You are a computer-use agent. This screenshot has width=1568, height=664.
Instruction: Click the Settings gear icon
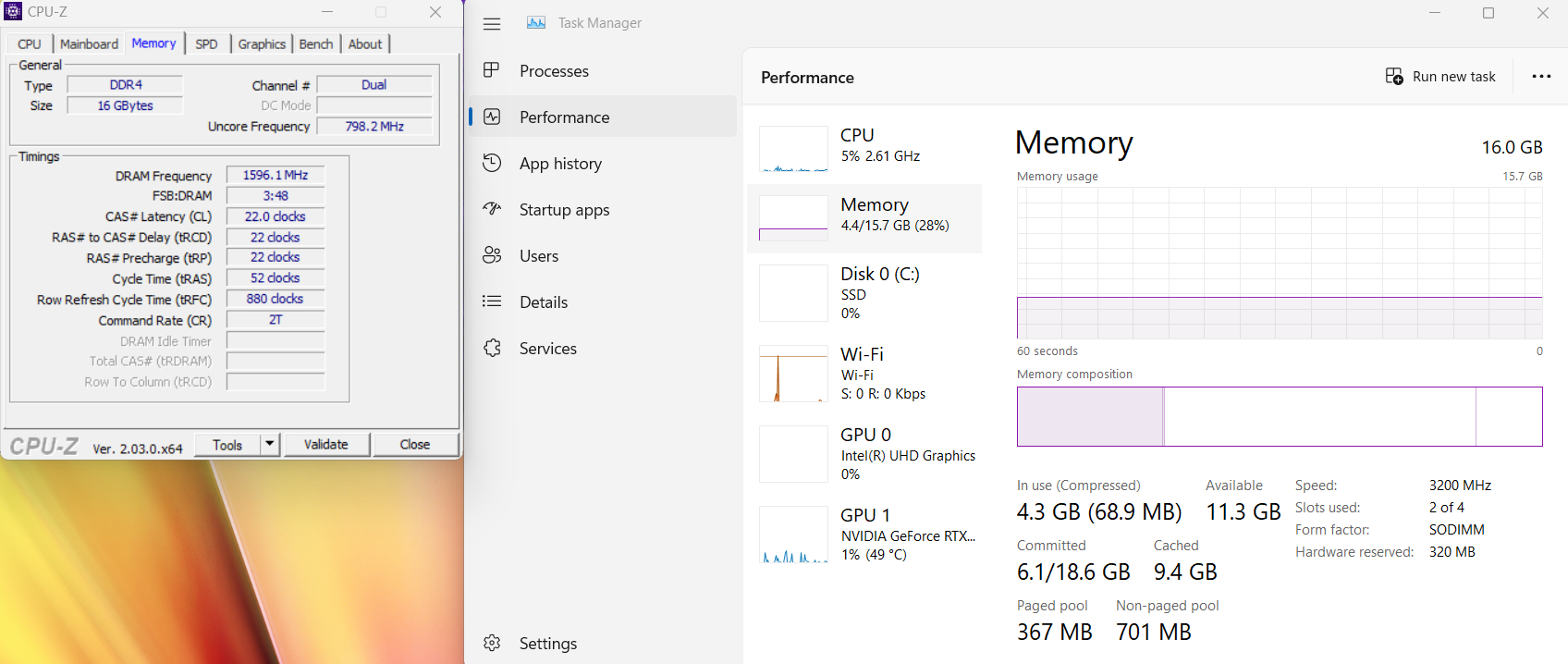click(x=492, y=643)
